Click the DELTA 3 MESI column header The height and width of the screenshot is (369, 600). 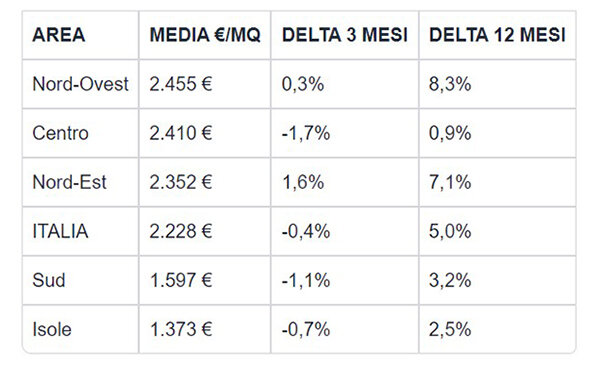click(x=345, y=35)
